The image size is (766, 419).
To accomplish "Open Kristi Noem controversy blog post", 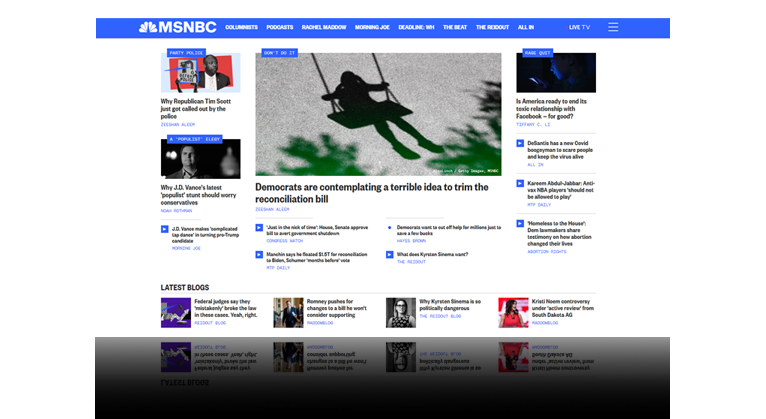I will (563, 308).
